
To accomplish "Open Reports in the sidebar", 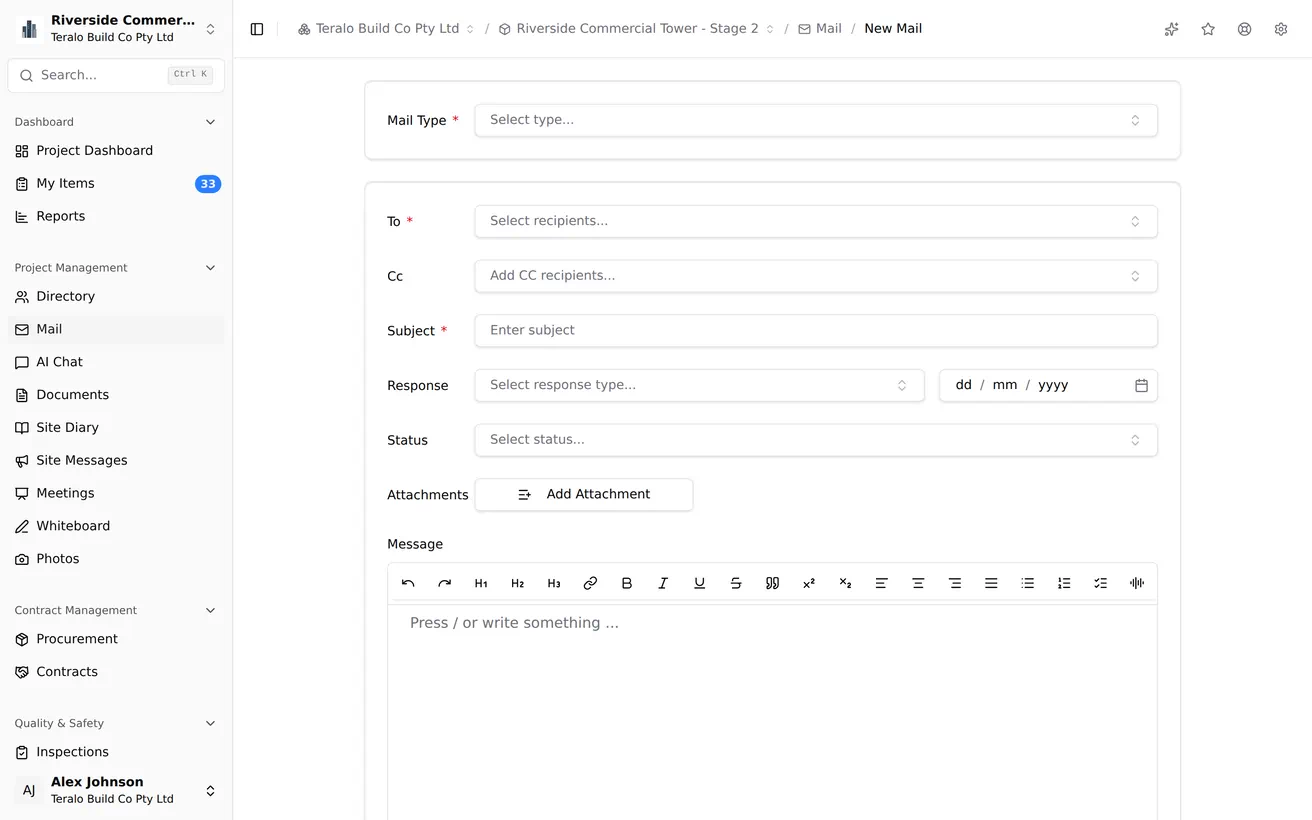I will 116,217.
